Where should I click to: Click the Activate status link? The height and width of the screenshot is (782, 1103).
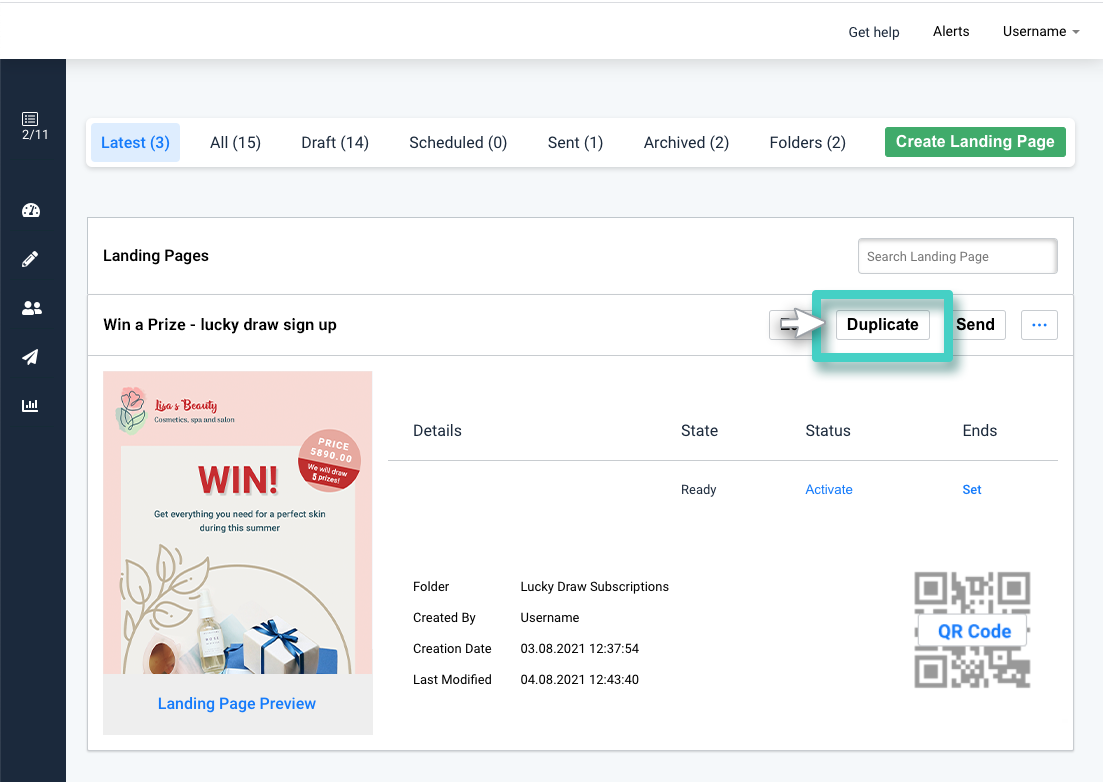829,489
